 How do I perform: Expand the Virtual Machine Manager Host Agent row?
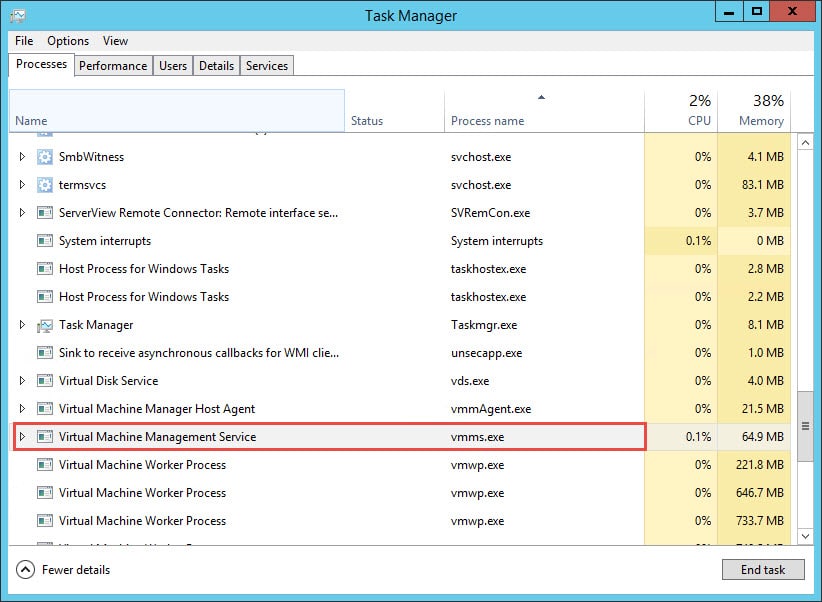[x=23, y=409]
